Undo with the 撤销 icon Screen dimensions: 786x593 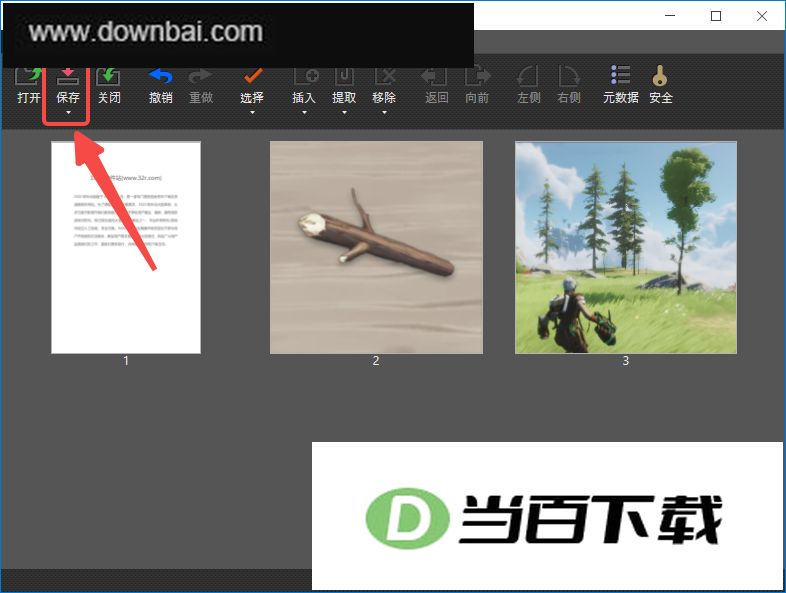(160, 77)
